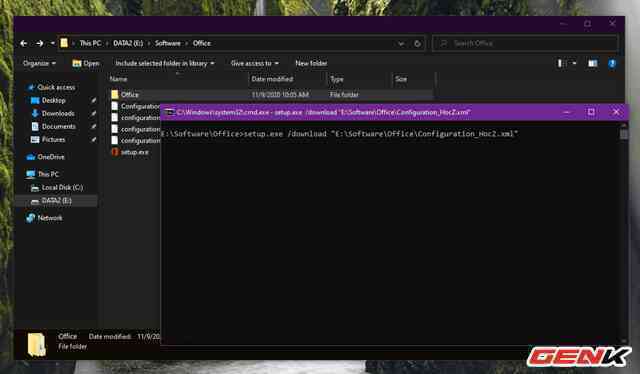Select 'DATA2 (E:)' breadcrumb segment
Image resolution: width=640 pixels, height=374 pixels.
128,43
